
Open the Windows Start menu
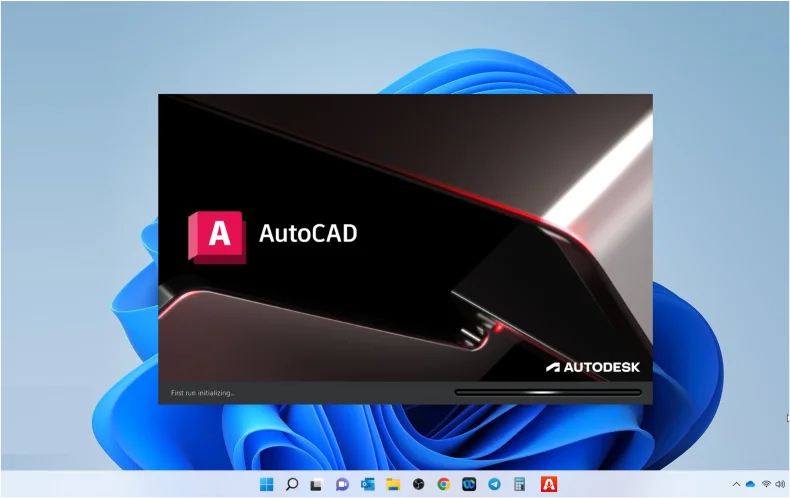click(267, 484)
